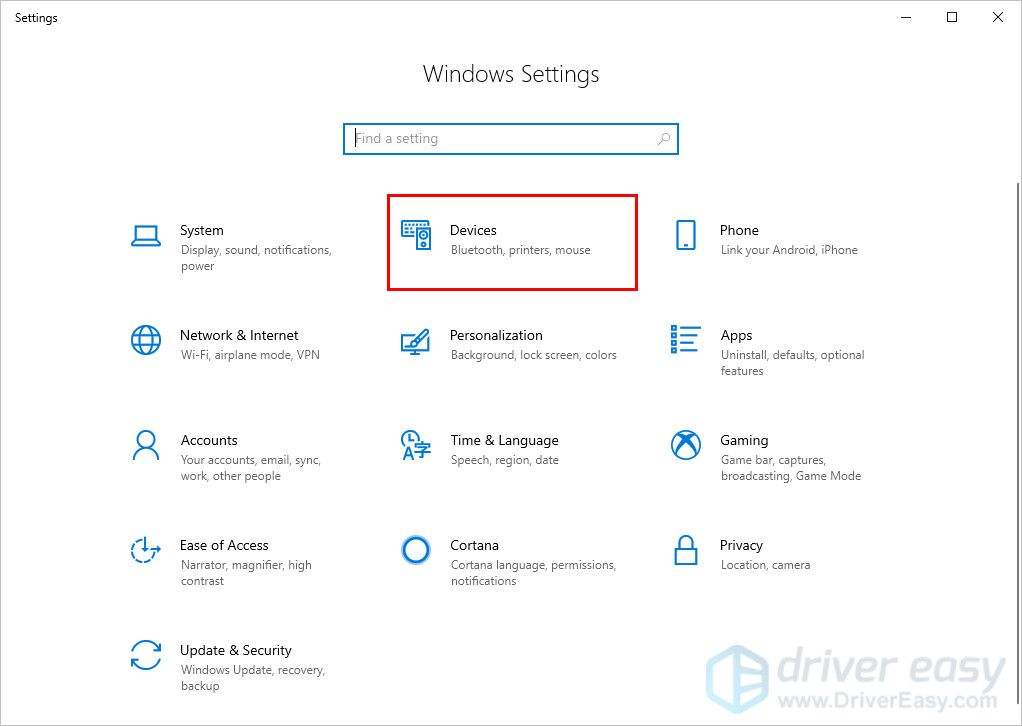Open Accounts person icon

[146, 445]
